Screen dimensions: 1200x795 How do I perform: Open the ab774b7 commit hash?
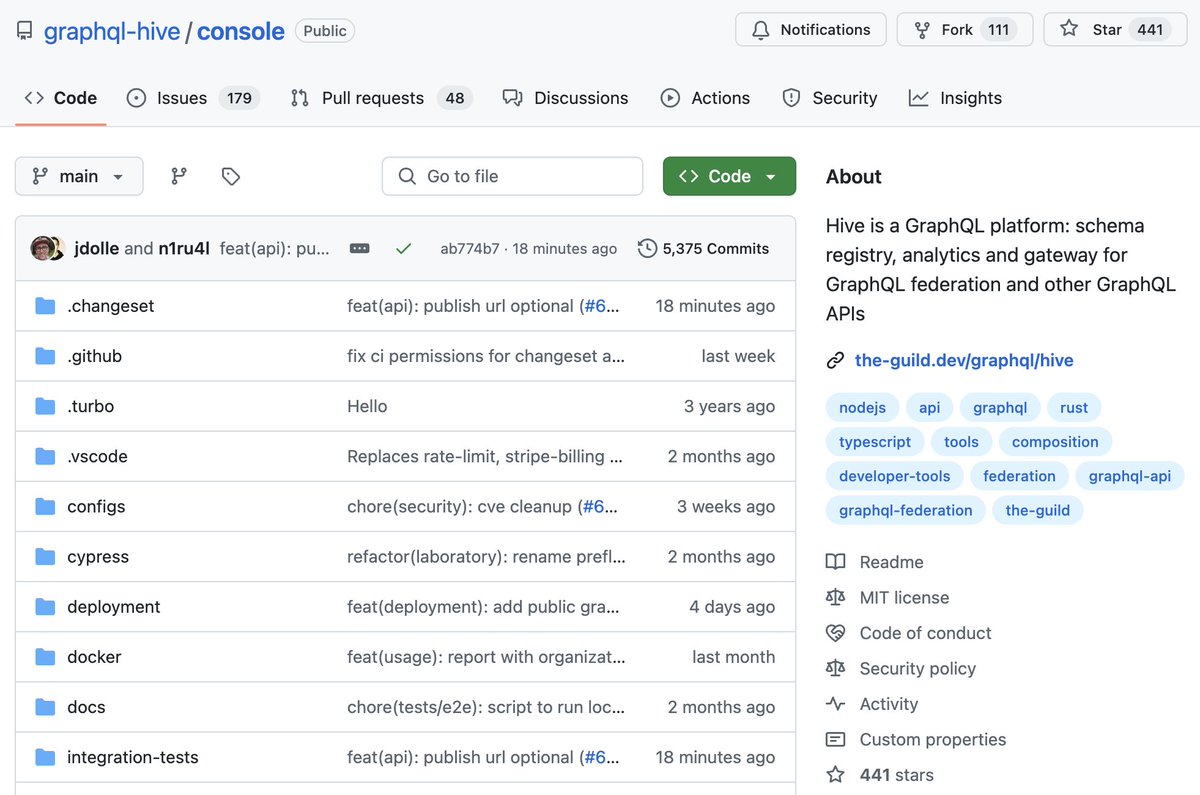(x=469, y=248)
